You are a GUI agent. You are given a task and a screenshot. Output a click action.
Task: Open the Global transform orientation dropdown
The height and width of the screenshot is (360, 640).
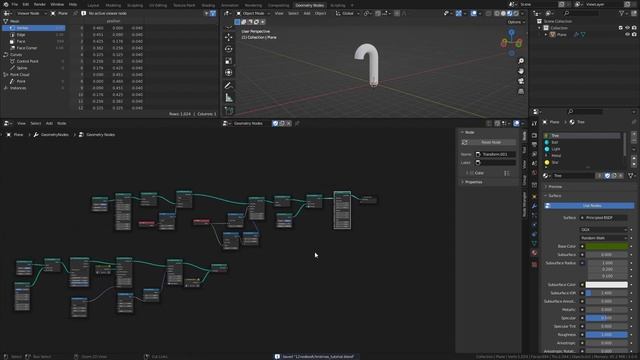coord(347,13)
